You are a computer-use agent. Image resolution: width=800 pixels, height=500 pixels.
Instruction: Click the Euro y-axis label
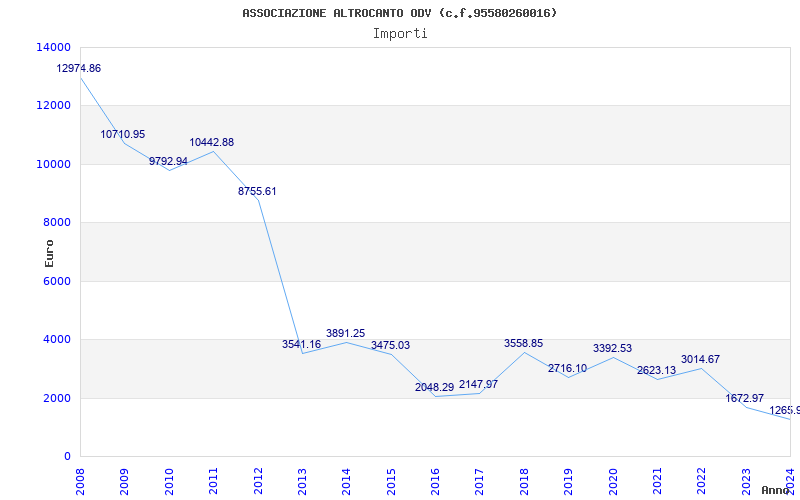(49, 252)
